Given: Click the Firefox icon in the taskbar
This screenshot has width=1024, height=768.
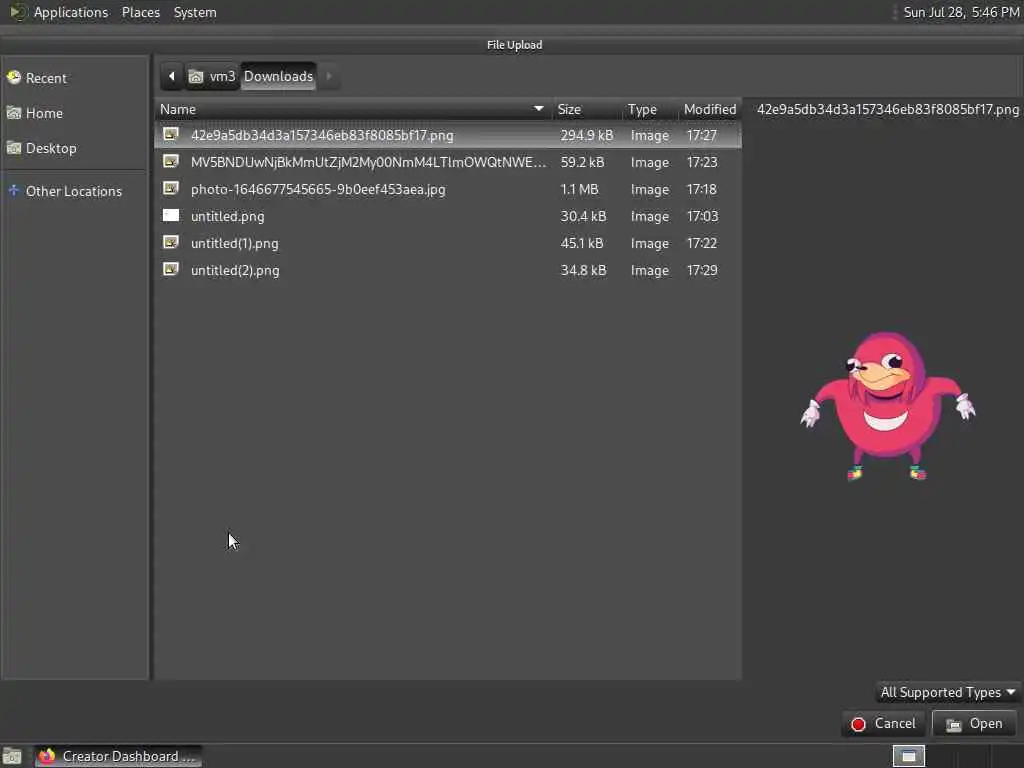Looking at the screenshot, I should pyautogui.click(x=46, y=756).
